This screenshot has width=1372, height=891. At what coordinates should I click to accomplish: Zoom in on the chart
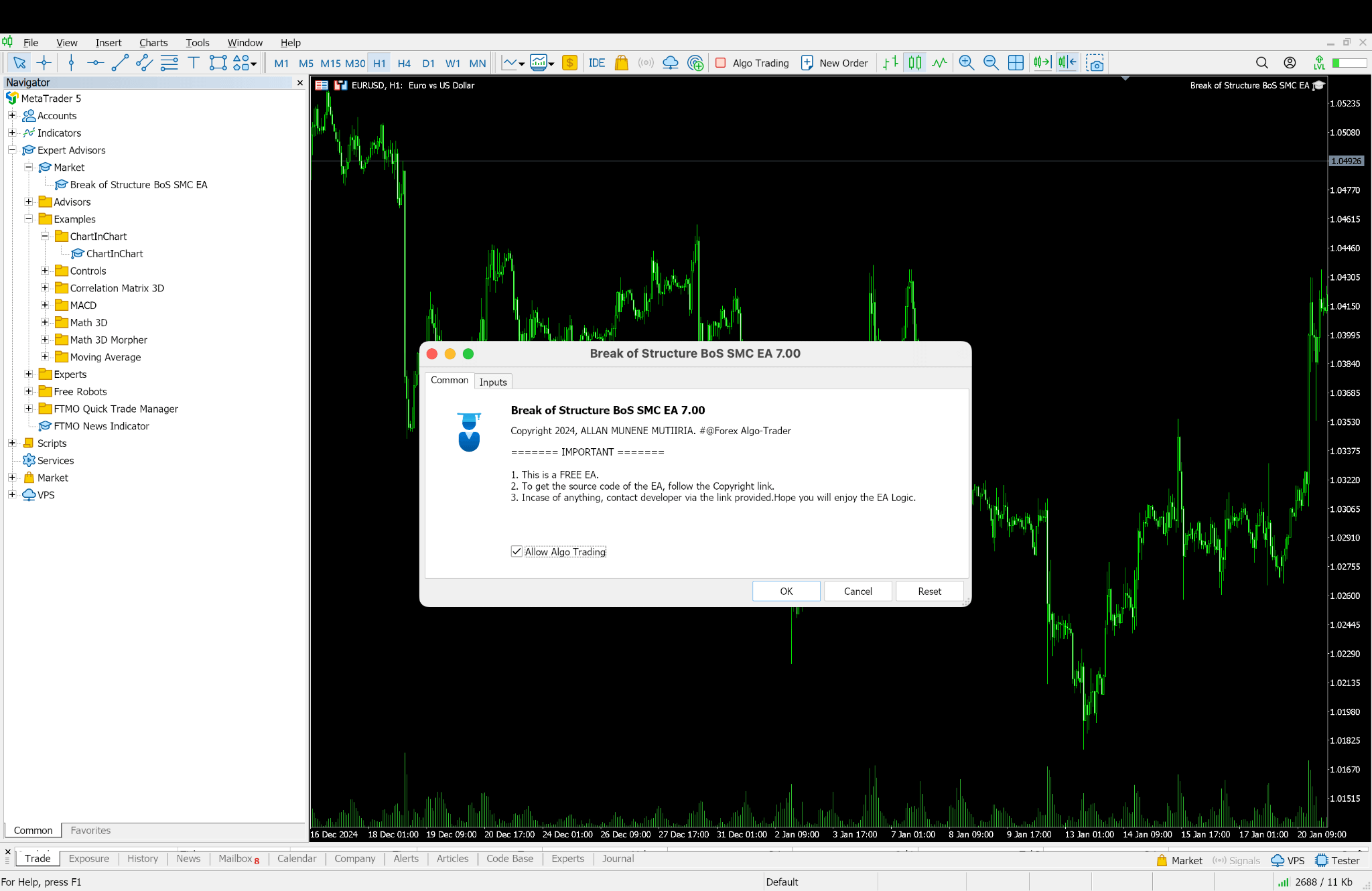pos(966,63)
